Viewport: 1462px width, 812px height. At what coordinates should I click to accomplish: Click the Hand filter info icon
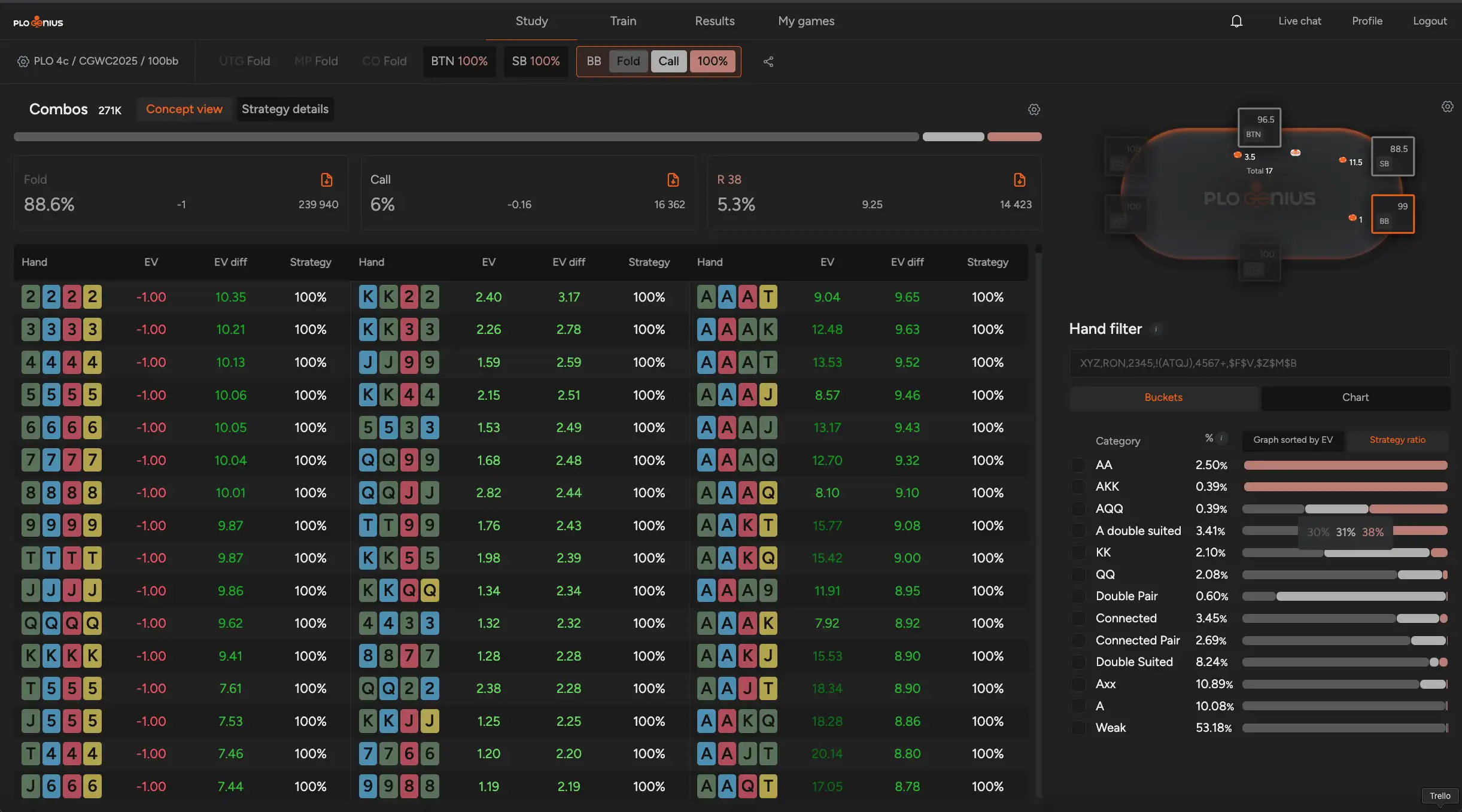(x=1156, y=329)
